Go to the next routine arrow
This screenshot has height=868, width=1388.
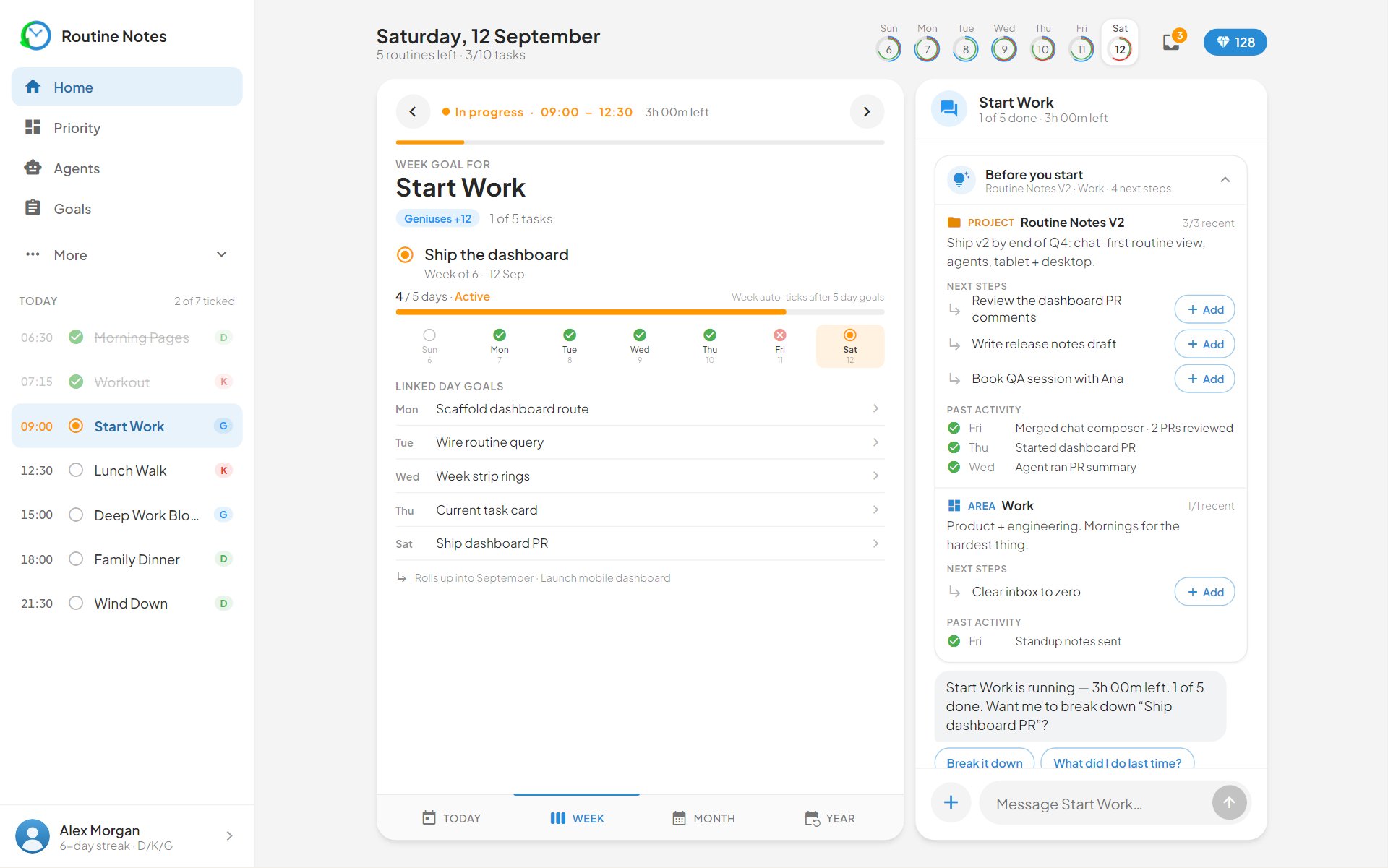[x=867, y=111]
